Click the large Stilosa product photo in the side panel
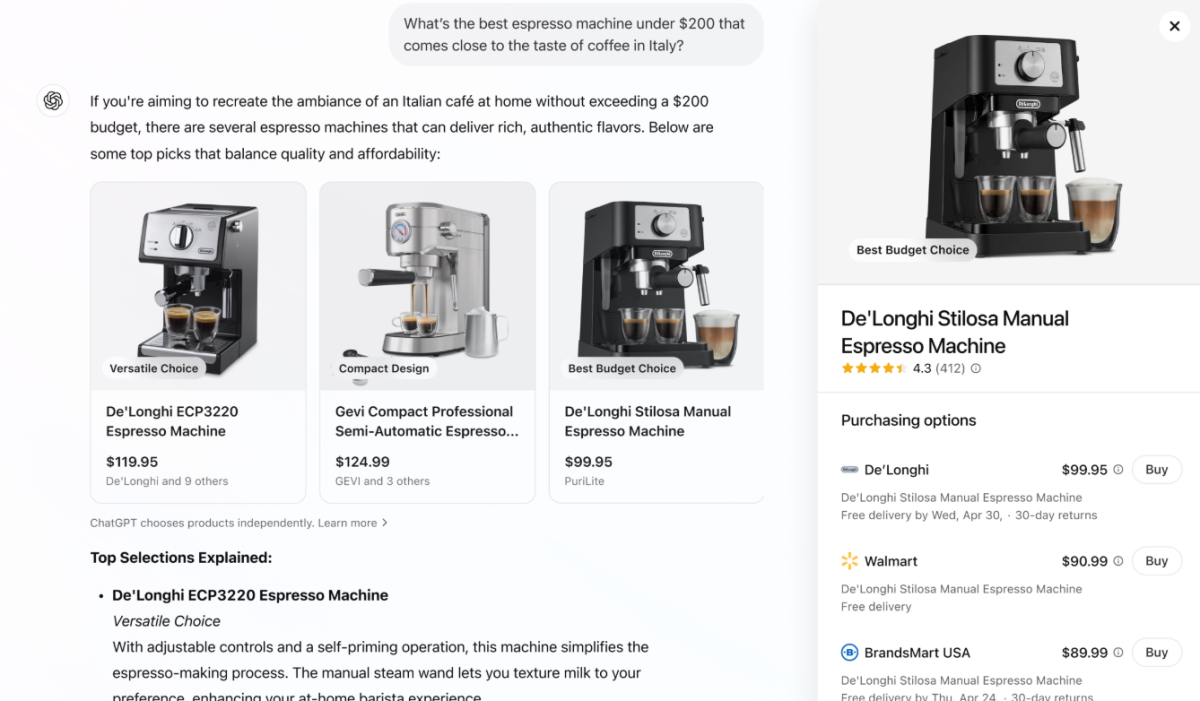The width and height of the screenshot is (1200, 701). pos(1008,143)
